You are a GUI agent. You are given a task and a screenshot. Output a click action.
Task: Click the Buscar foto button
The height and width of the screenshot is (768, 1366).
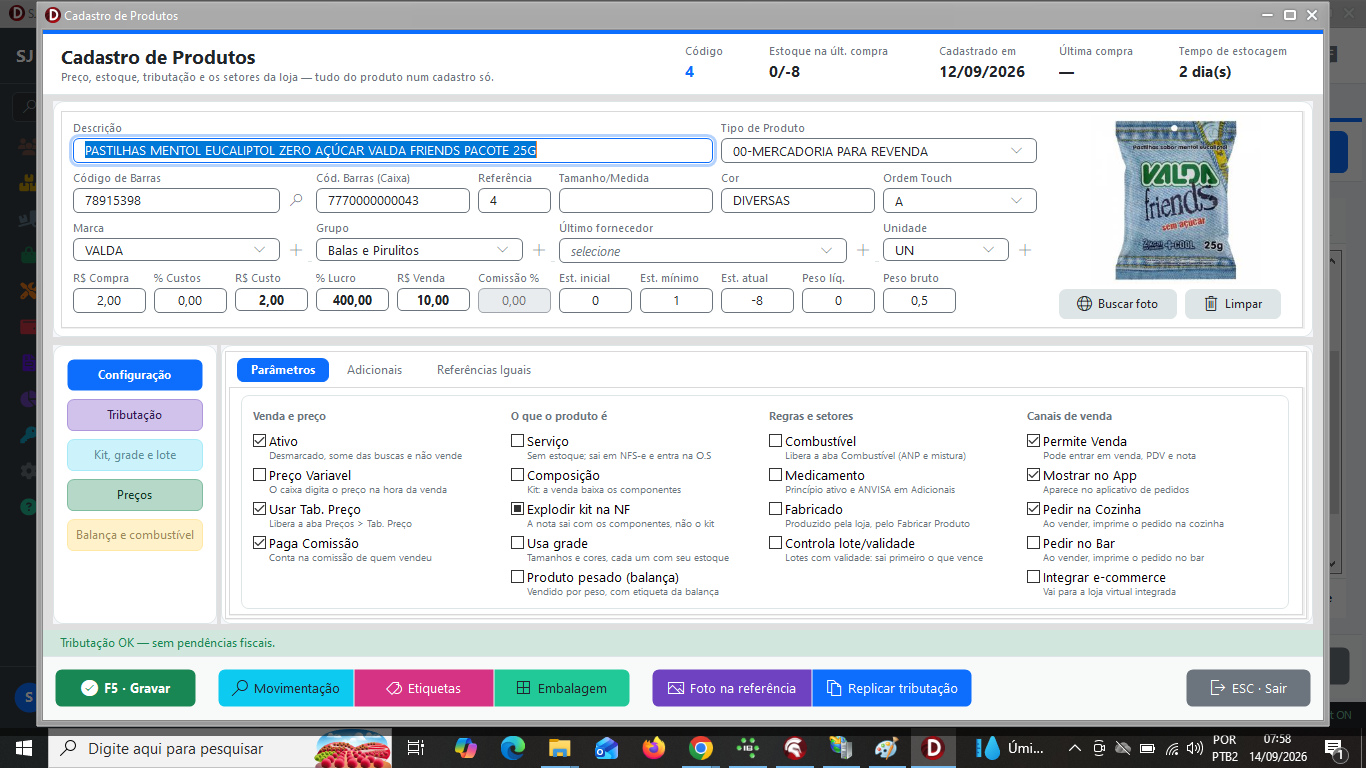click(1118, 304)
